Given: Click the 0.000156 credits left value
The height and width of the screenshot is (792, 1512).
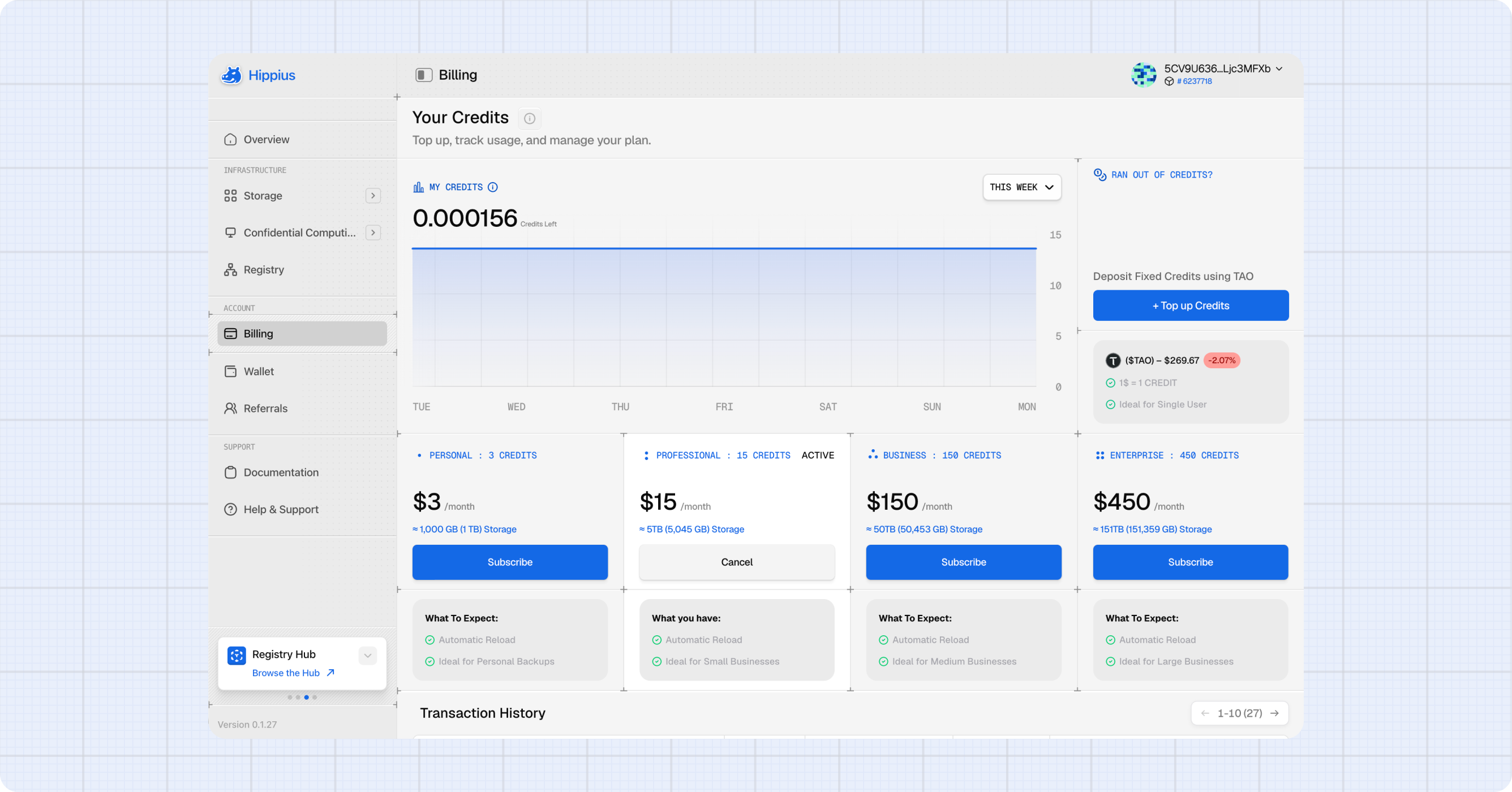Looking at the screenshot, I should [465, 218].
